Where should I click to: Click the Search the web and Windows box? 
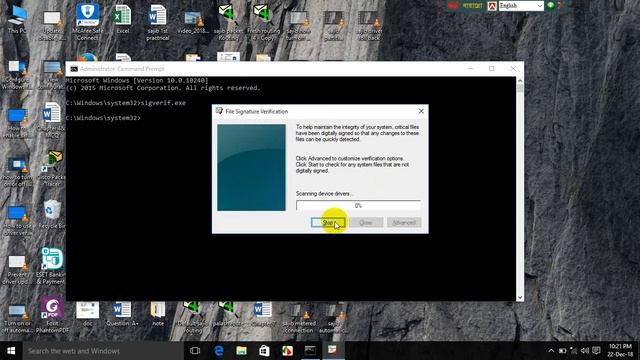tap(103, 351)
